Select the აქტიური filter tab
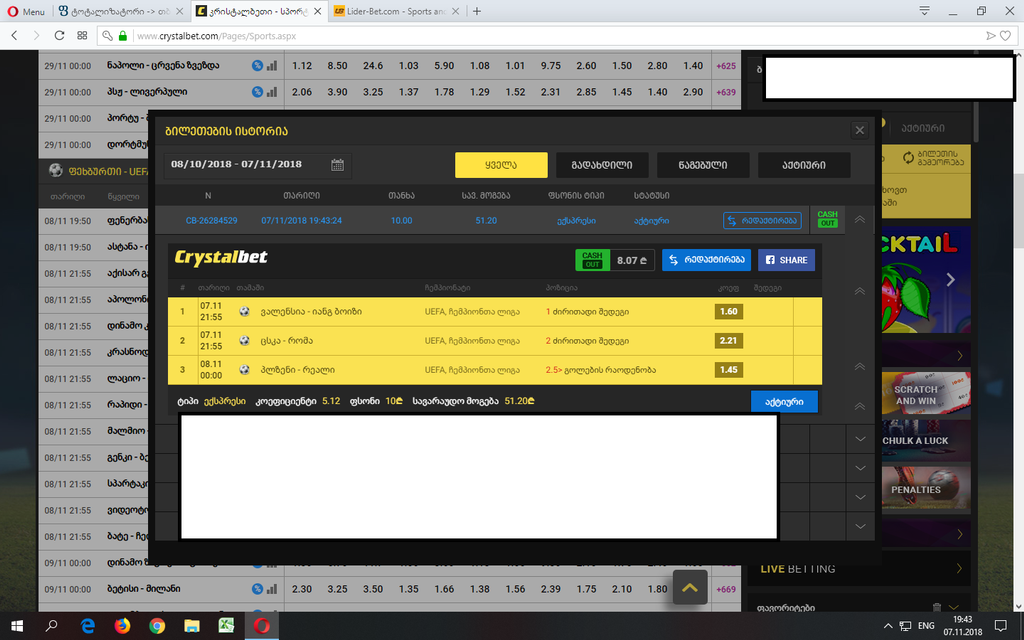 (x=804, y=165)
